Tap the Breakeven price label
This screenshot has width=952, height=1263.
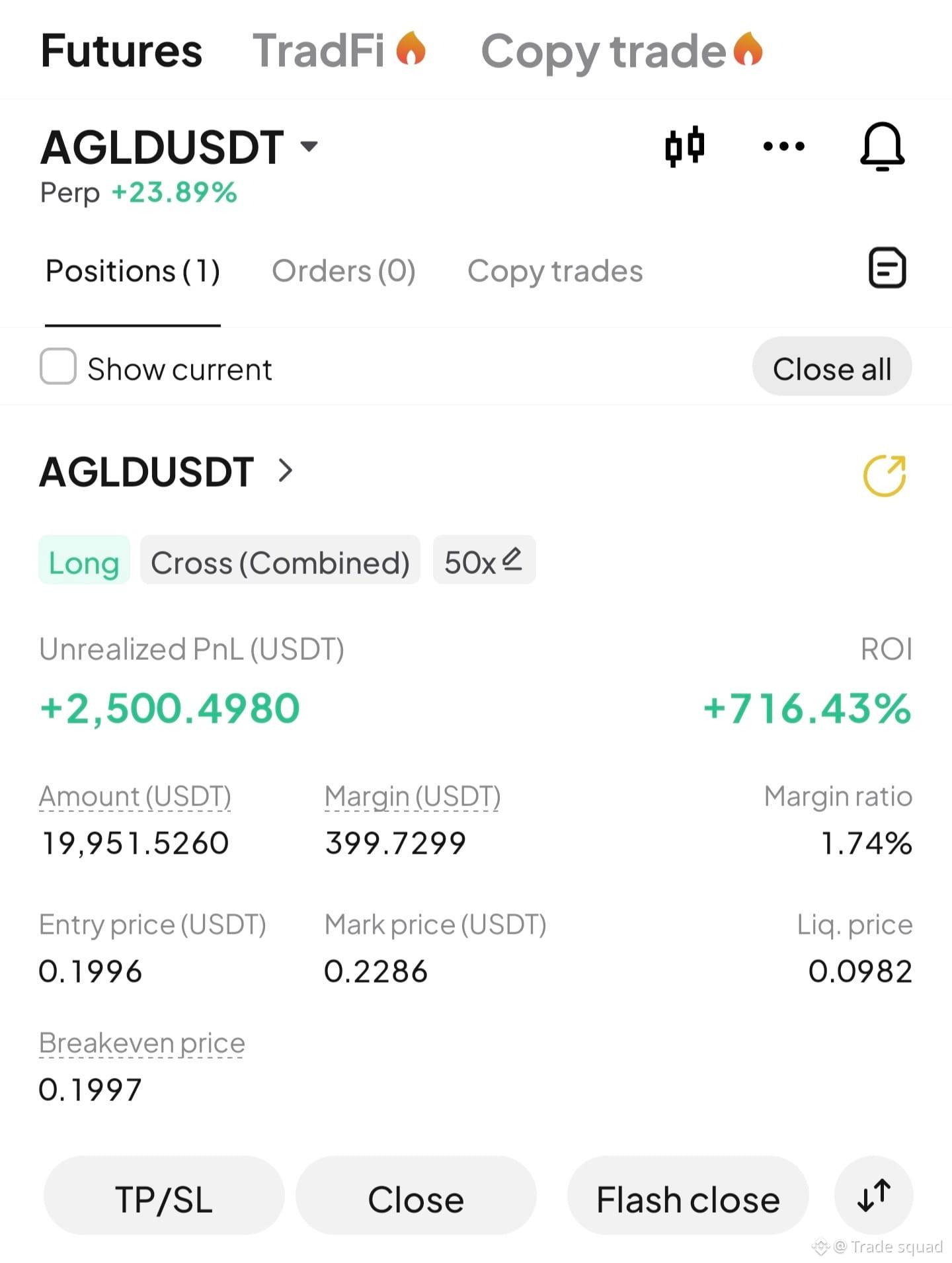point(141,1043)
